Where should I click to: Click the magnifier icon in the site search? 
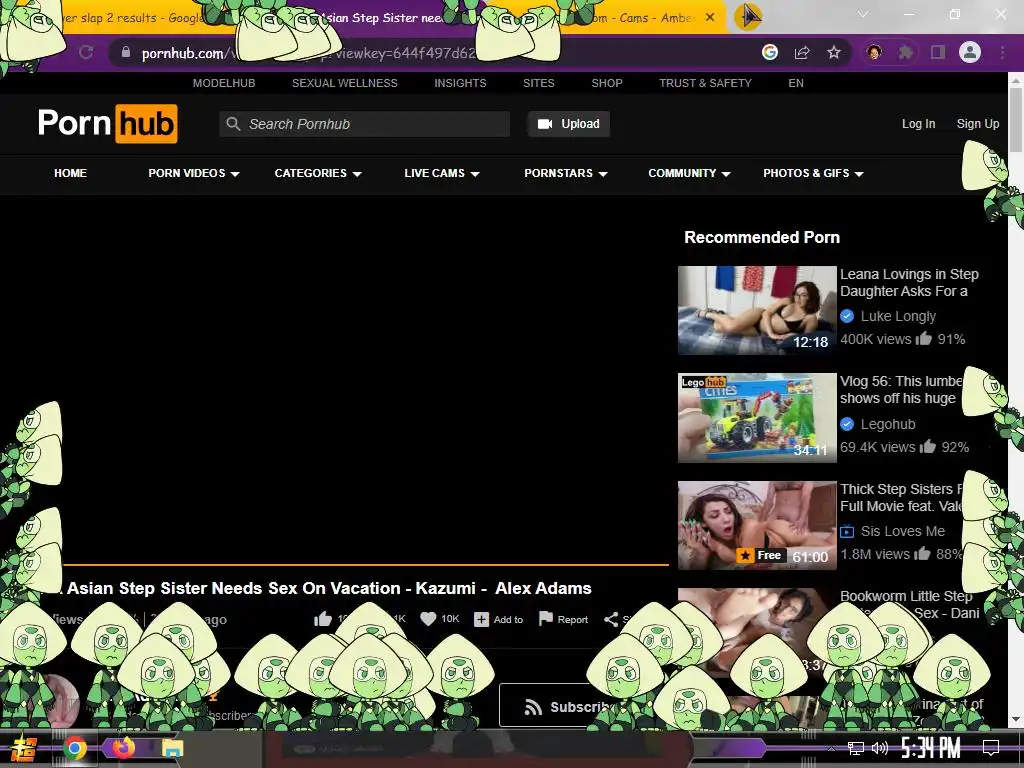[x=233, y=123]
